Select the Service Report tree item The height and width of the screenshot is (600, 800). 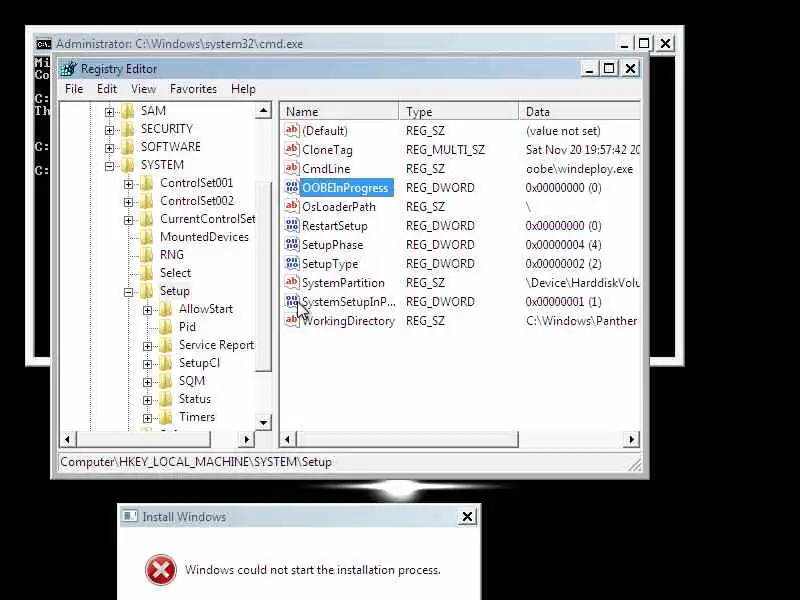216,345
